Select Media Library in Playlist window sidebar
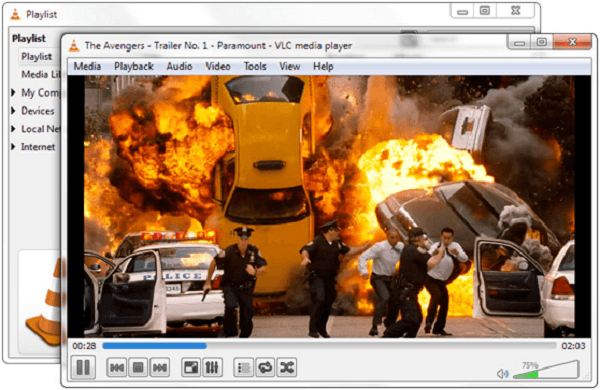This screenshot has width=600, height=390. (x=41, y=74)
